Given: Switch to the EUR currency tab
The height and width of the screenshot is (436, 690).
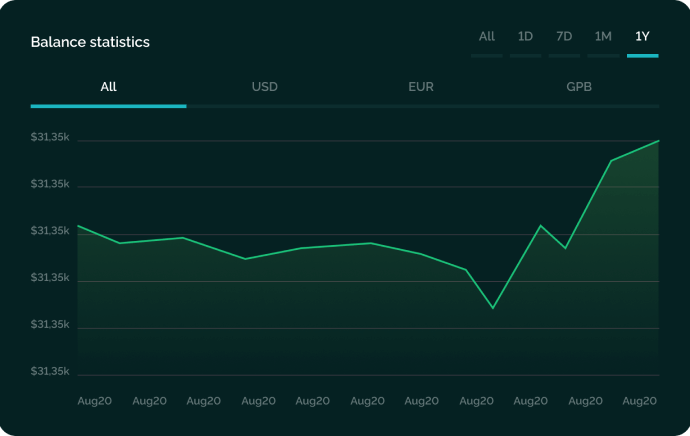Looking at the screenshot, I should [421, 87].
